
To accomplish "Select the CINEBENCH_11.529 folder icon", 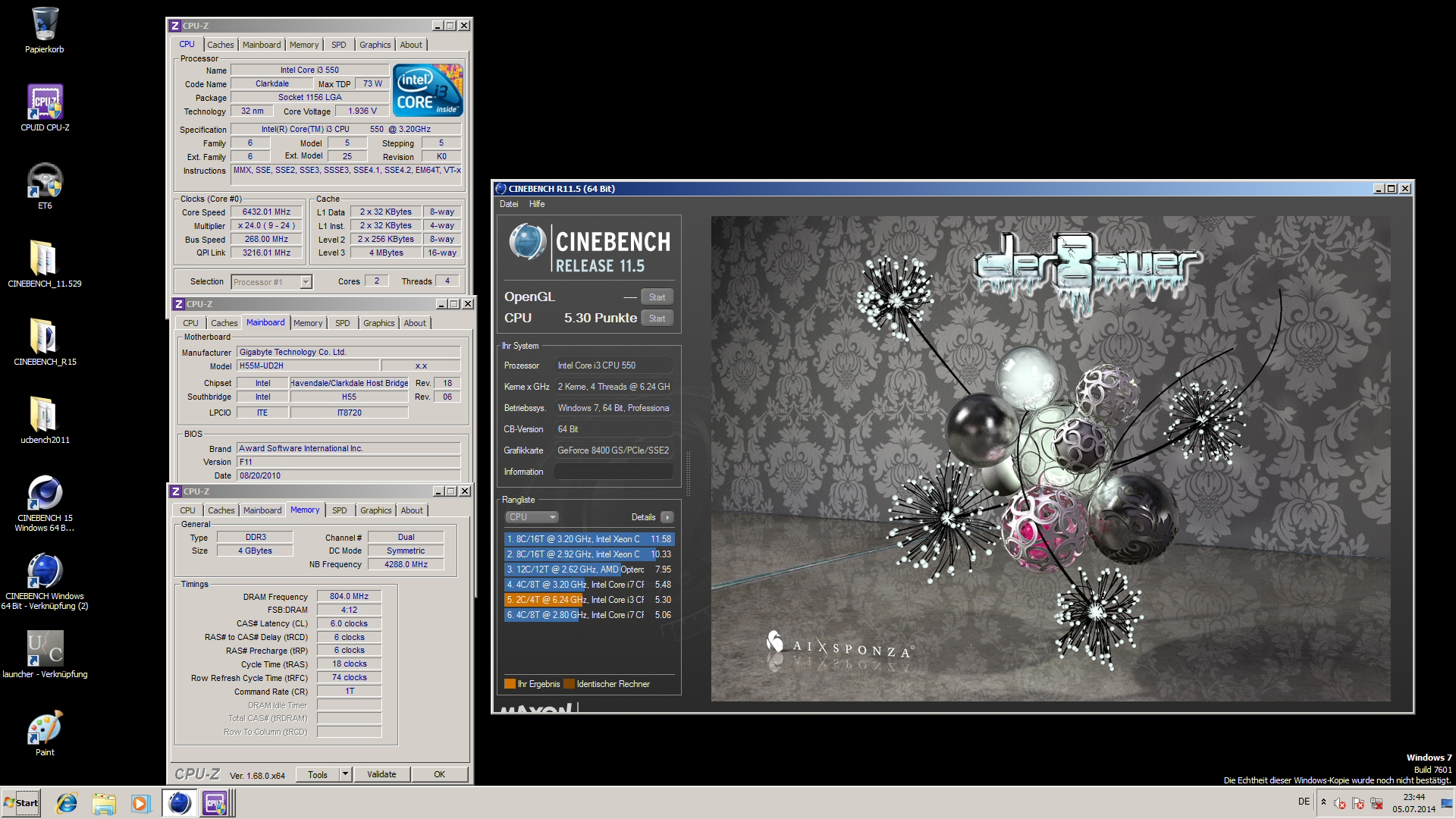I will point(45,264).
